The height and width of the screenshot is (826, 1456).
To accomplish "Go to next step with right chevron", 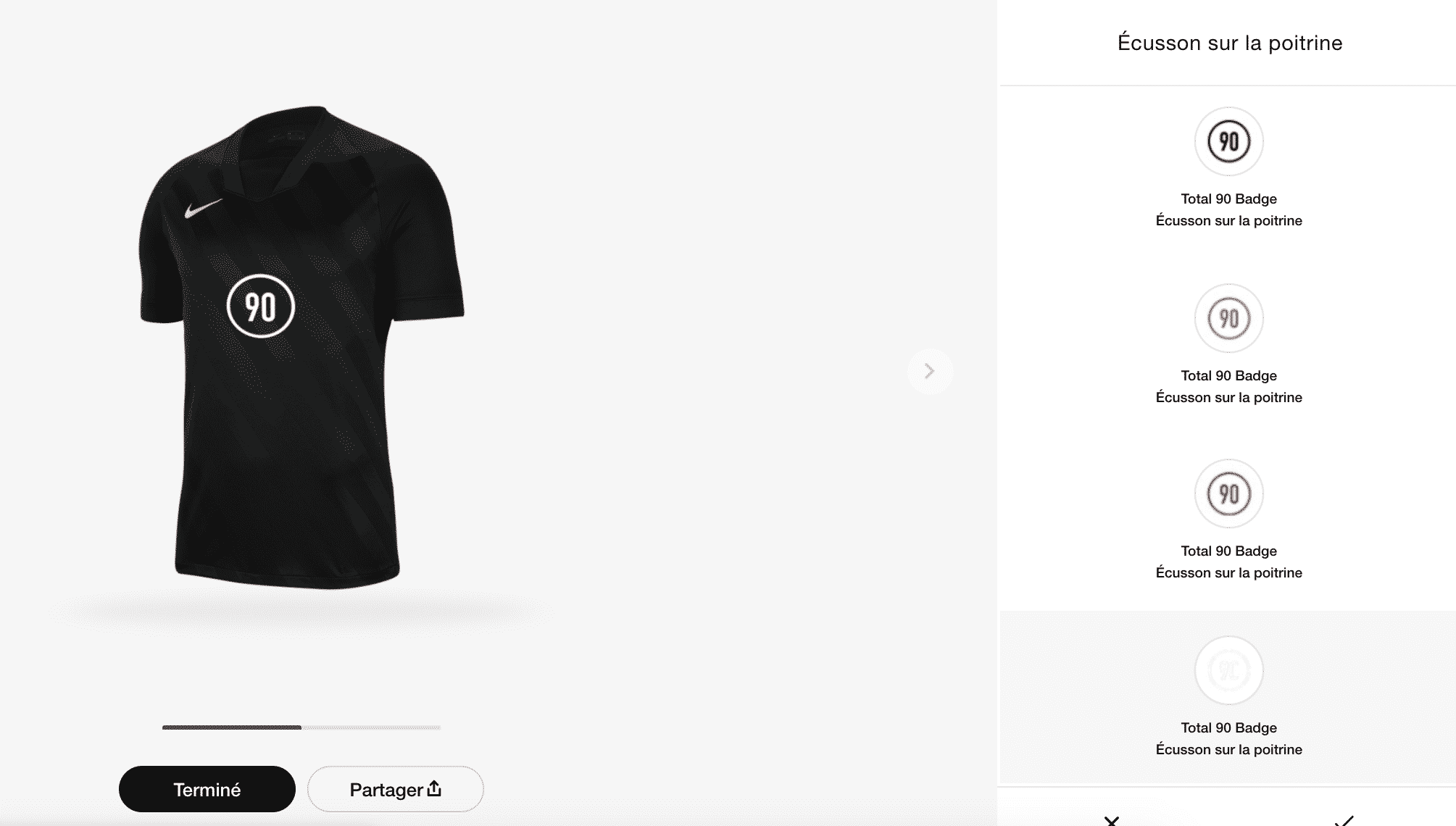I will coord(930,371).
